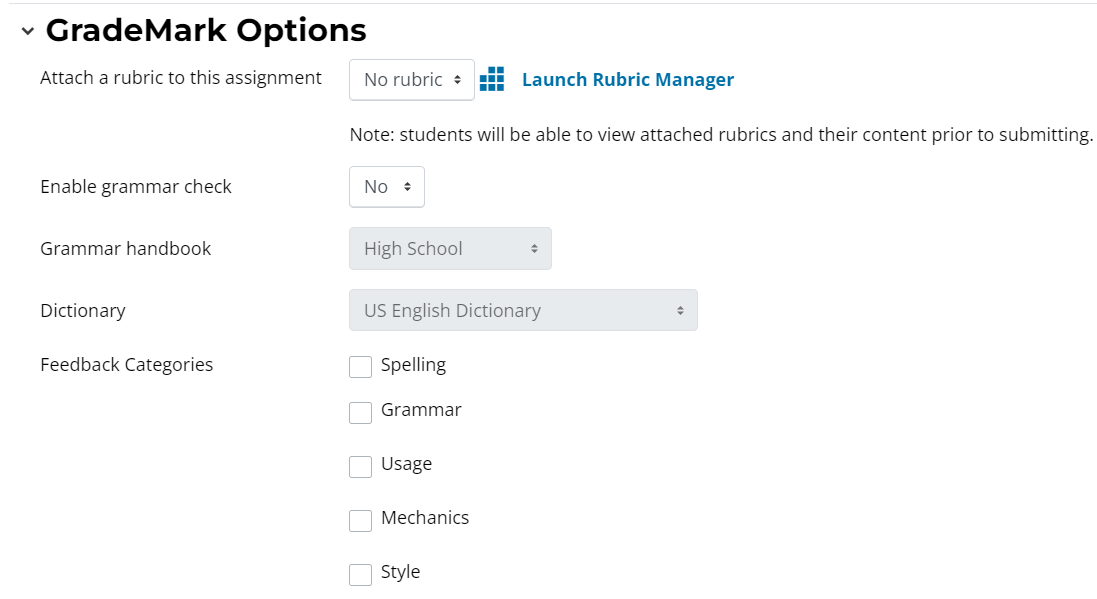
Task: Tick the Grammar feedback category checkbox
Action: click(360, 412)
